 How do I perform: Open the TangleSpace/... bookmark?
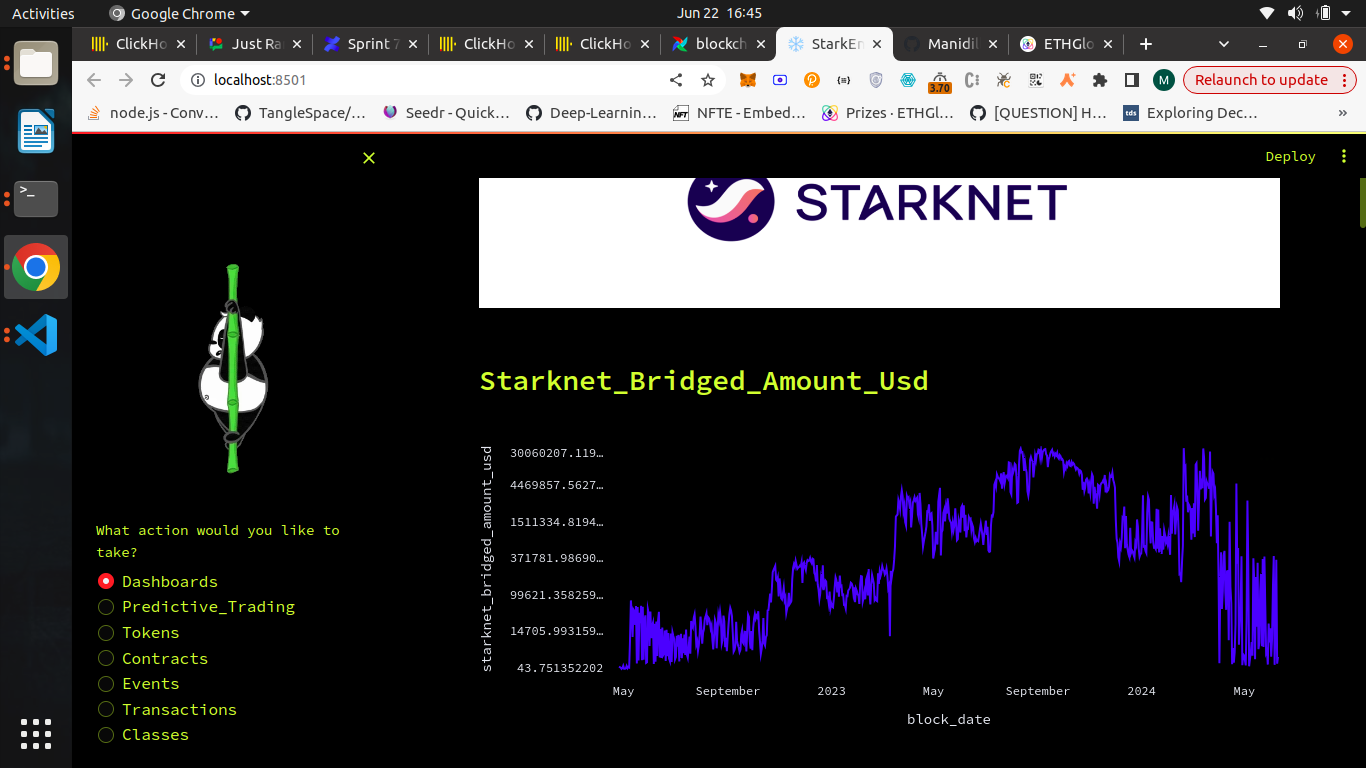301,113
